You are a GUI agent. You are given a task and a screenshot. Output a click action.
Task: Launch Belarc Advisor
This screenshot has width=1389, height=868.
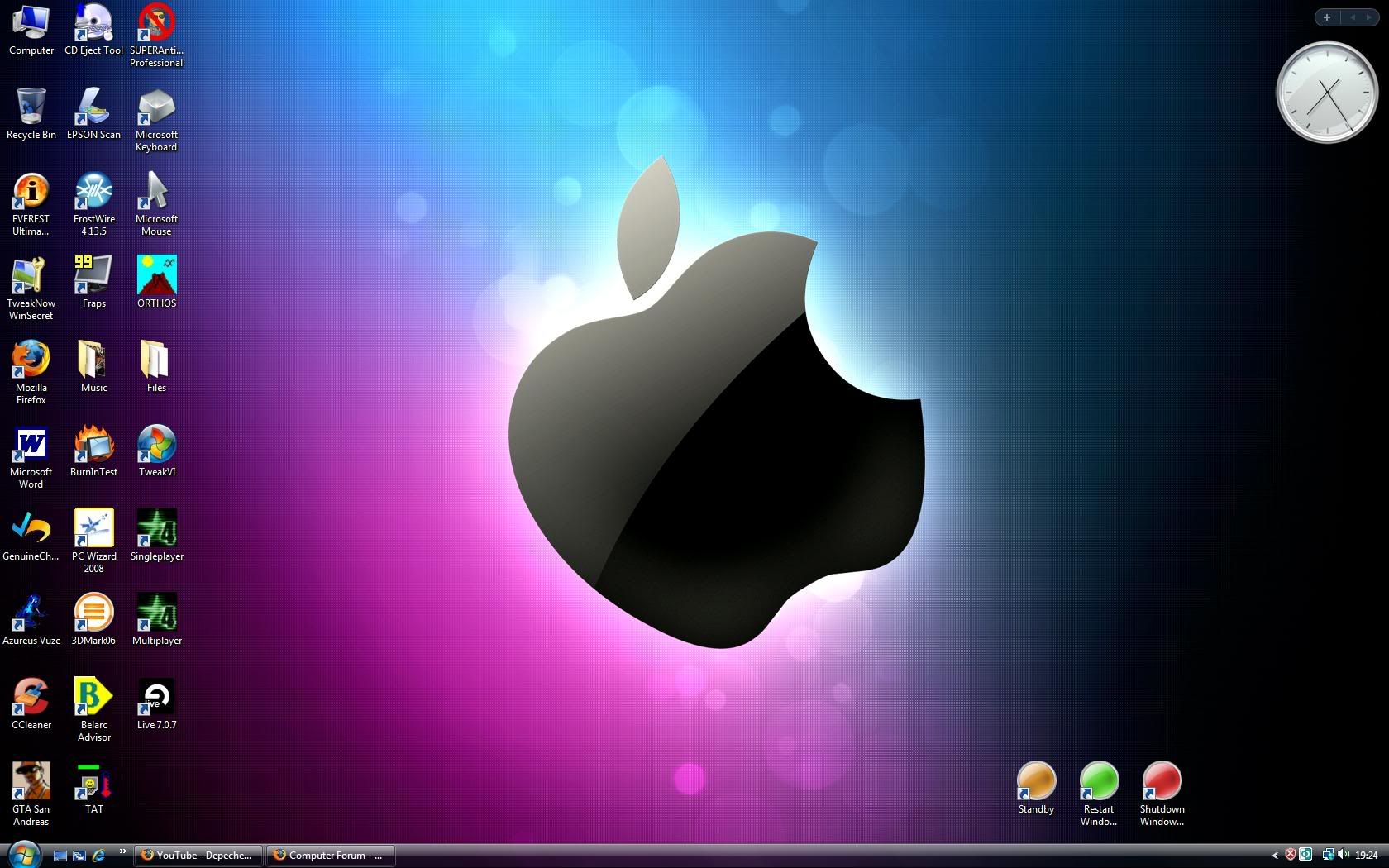point(93,710)
